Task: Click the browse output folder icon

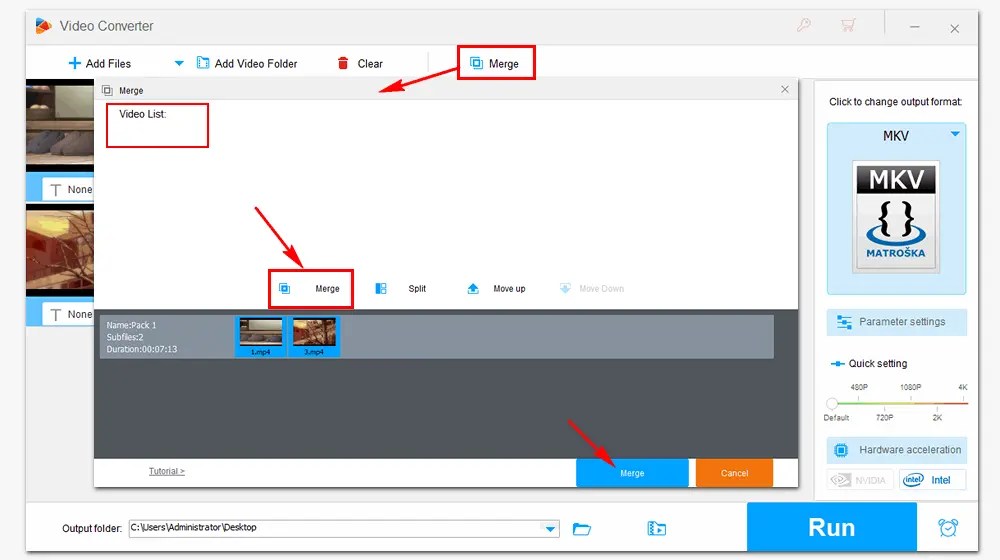Action: coord(582,529)
